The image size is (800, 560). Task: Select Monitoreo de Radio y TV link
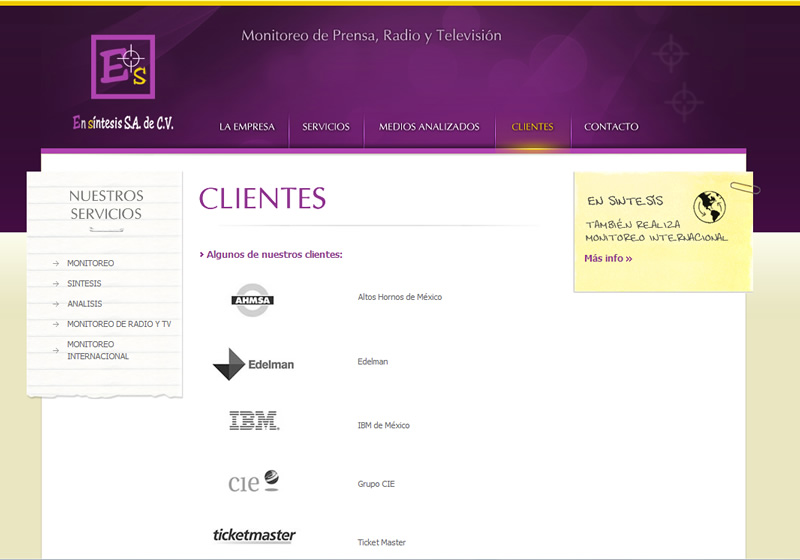pos(119,324)
